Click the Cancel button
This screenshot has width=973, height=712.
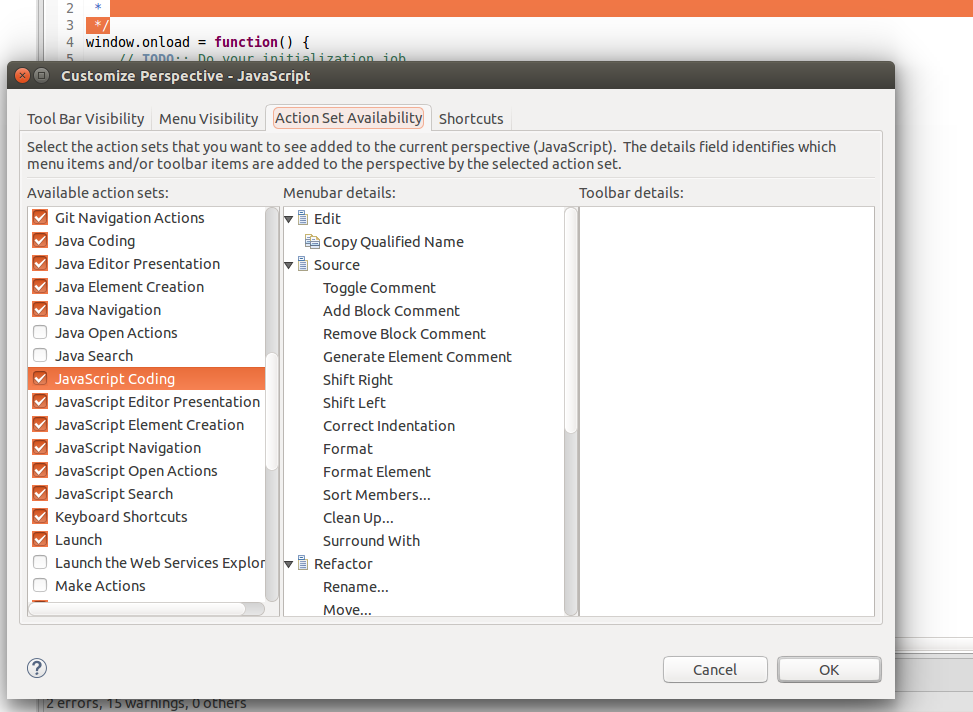(715, 670)
